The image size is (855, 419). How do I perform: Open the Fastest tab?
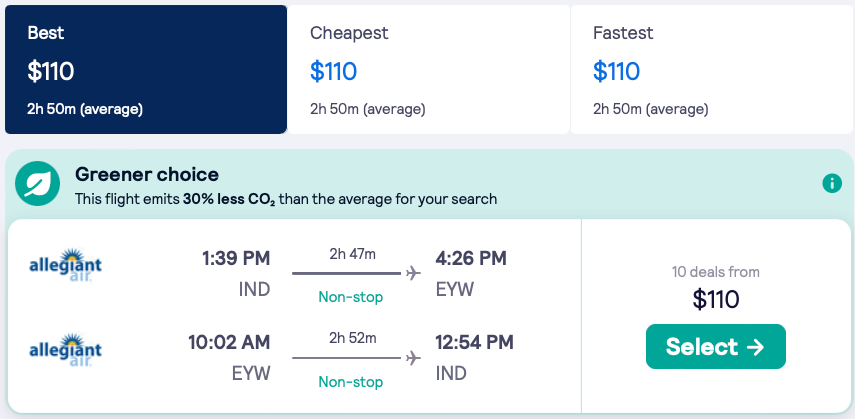click(711, 69)
